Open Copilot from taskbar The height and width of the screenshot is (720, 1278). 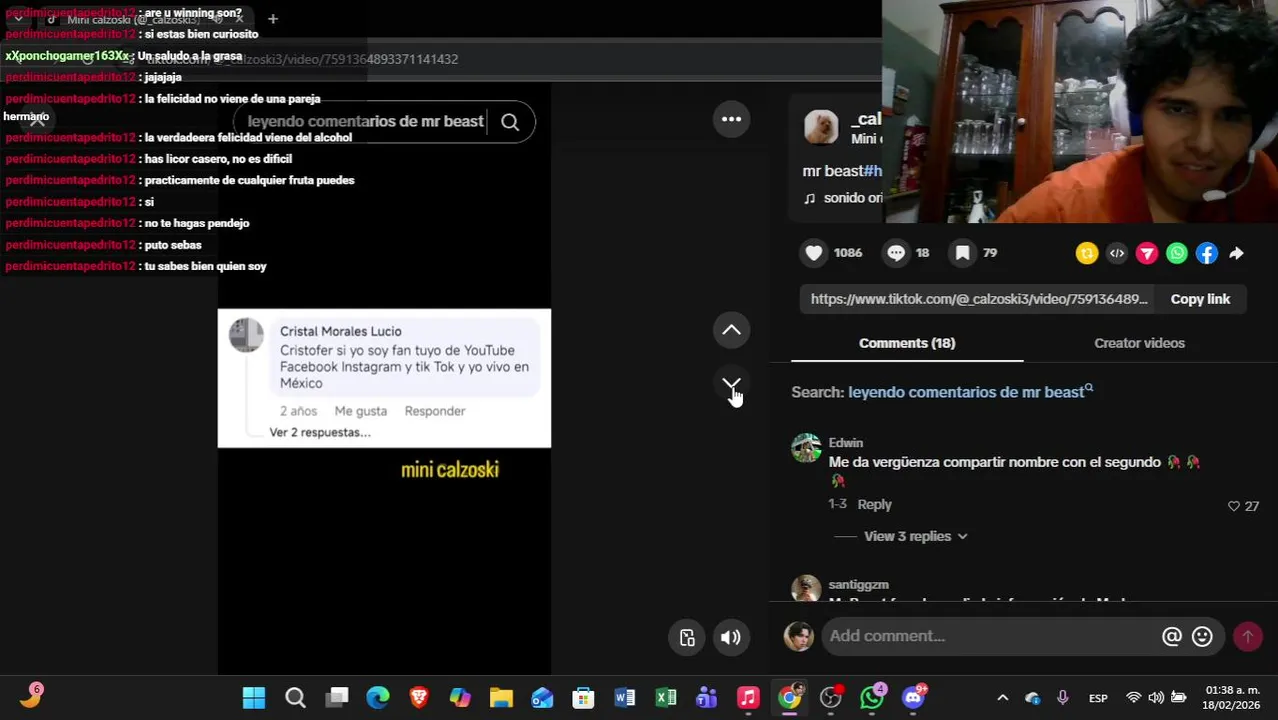pos(460,698)
